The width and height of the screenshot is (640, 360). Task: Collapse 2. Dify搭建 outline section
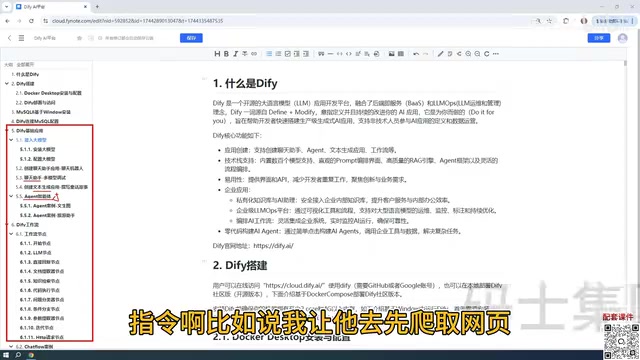click(7, 83)
